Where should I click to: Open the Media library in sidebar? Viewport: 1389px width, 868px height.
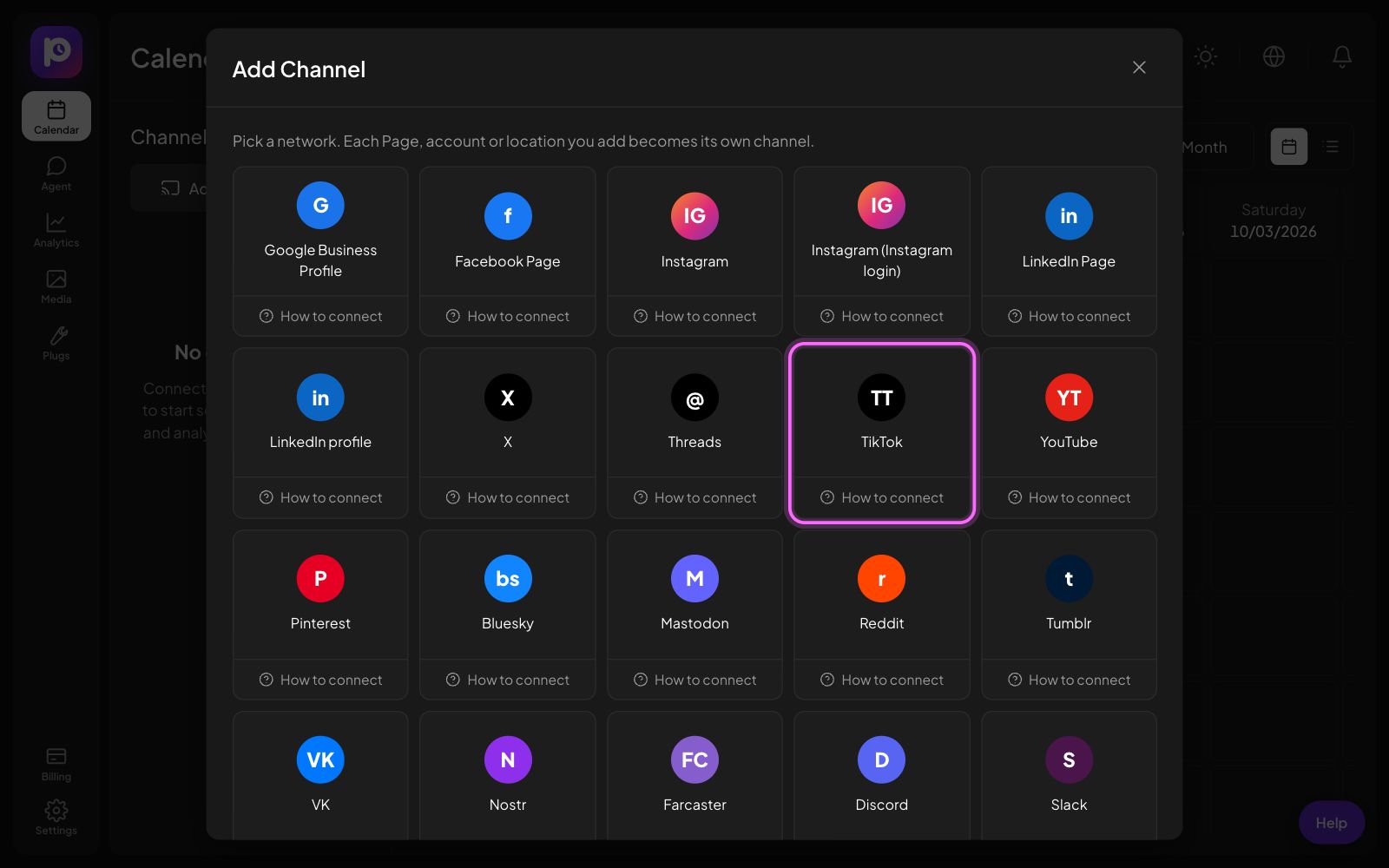[x=56, y=286]
